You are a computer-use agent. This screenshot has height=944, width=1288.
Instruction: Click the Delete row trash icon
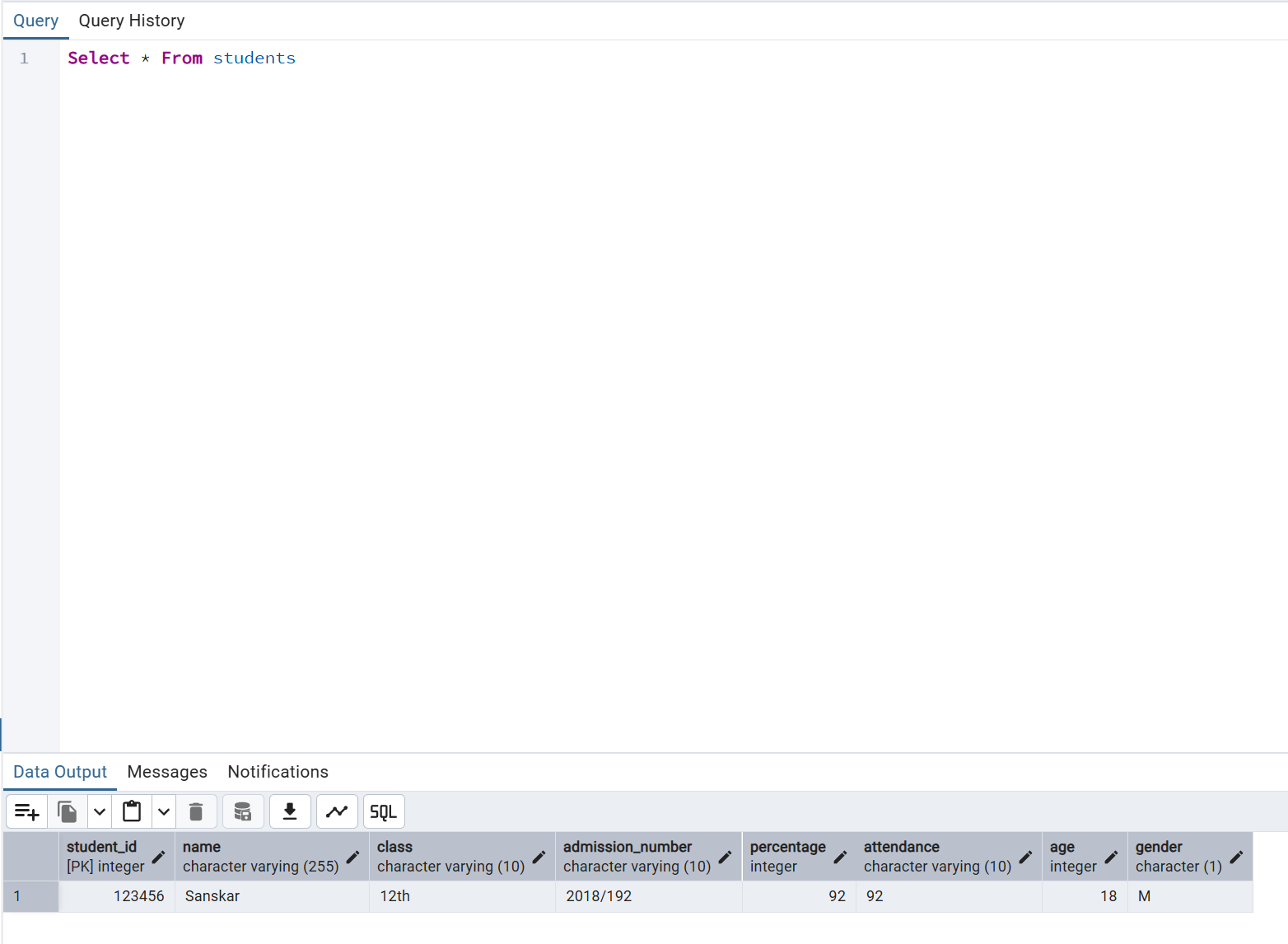tap(196, 812)
